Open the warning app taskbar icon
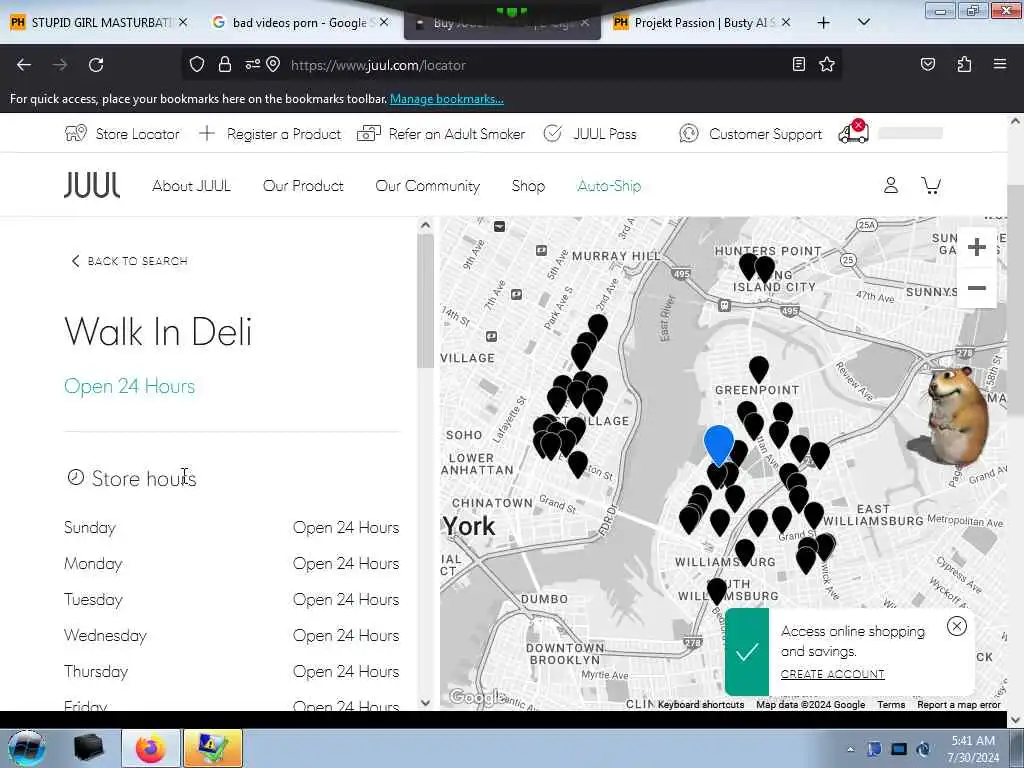Screen dimensions: 1024x768 coord(213,748)
